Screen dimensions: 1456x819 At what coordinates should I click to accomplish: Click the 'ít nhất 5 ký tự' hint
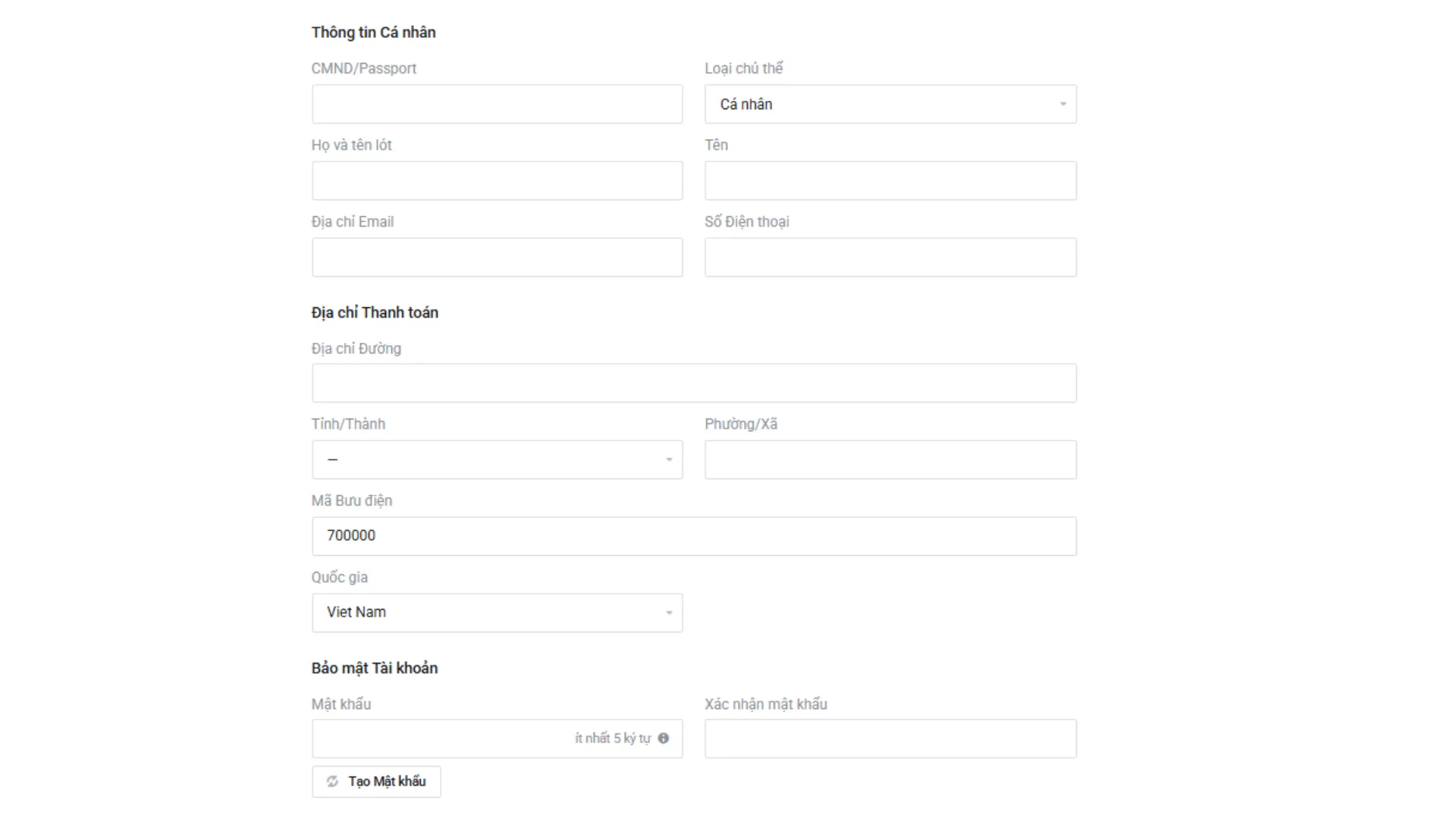(x=613, y=739)
